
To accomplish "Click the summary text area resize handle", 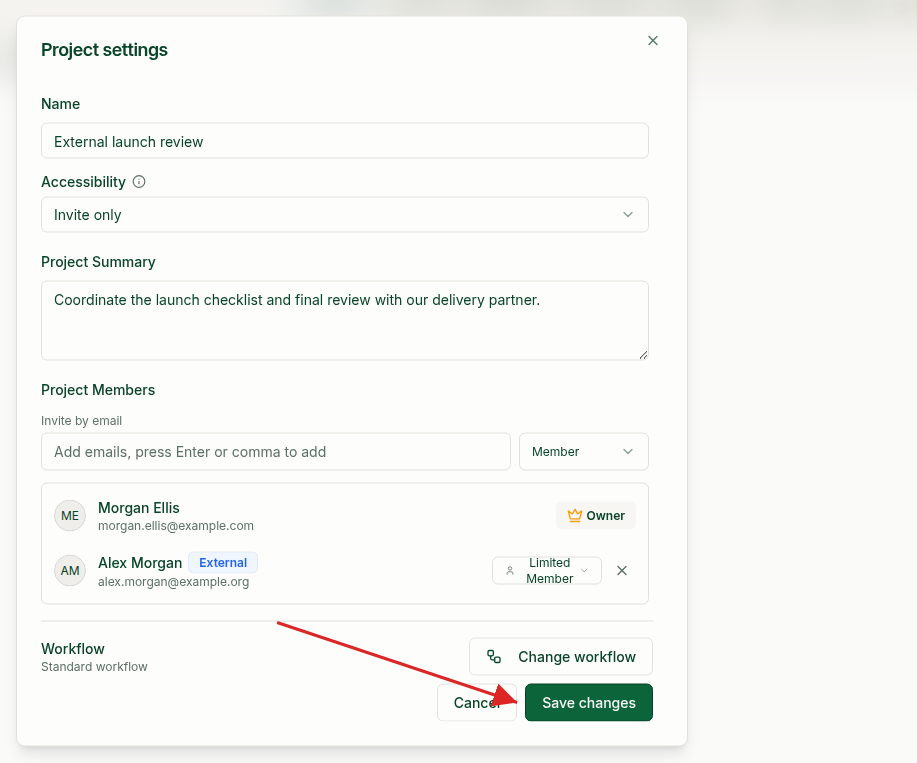I will coord(643,355).
